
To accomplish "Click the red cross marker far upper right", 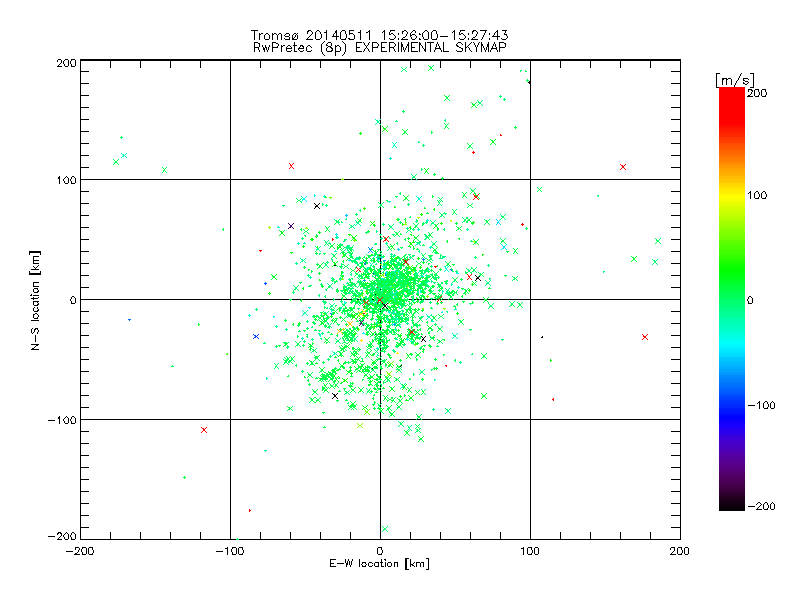I will (622, 167).
